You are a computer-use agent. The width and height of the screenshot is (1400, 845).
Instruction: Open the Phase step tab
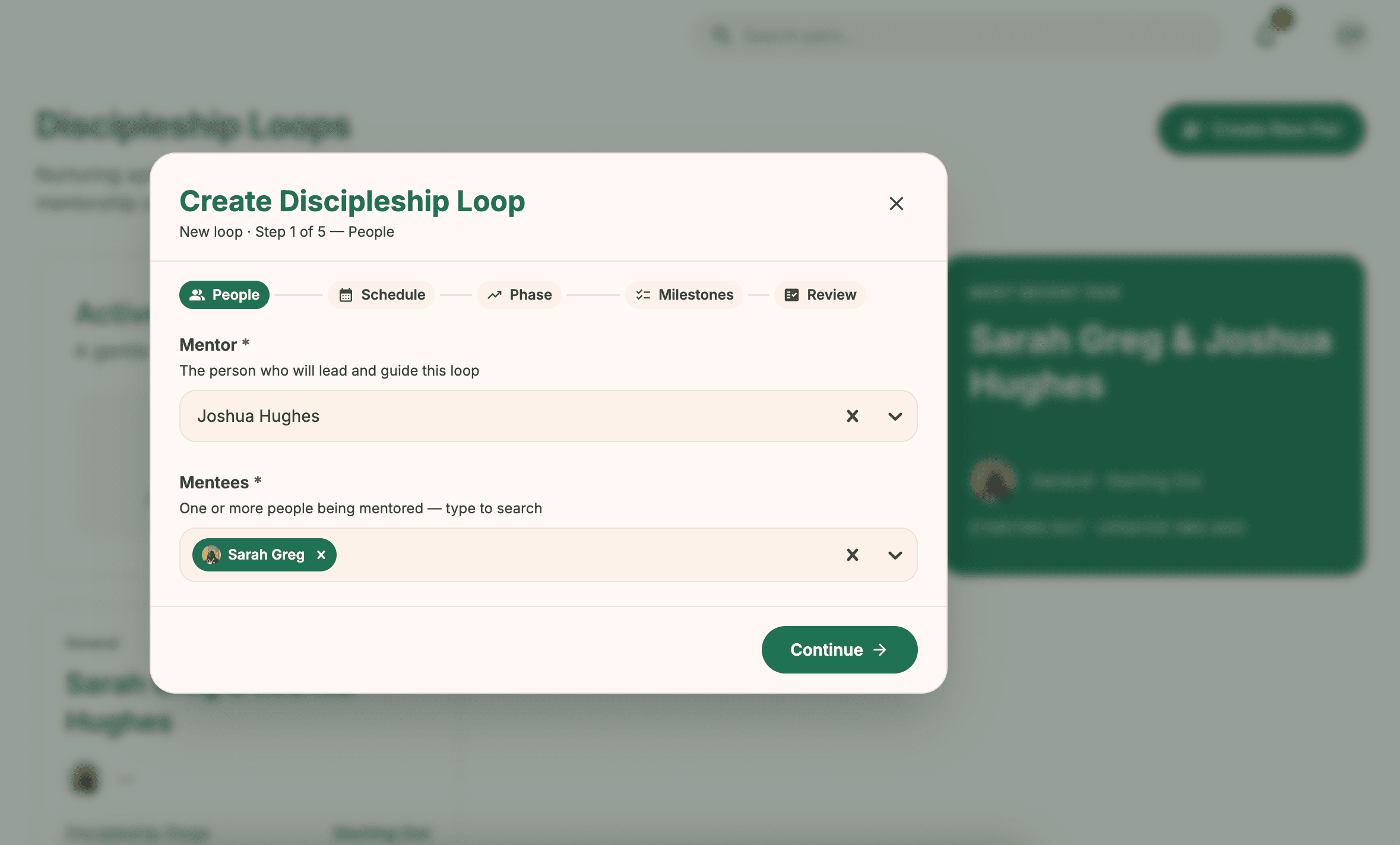(x=520, y=295)
